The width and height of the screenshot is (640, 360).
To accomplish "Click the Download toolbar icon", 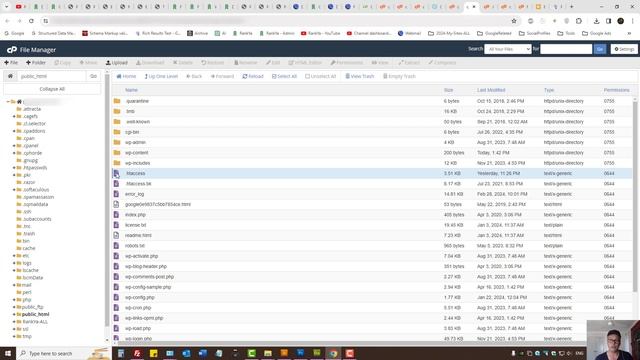I will click(150, 63).
